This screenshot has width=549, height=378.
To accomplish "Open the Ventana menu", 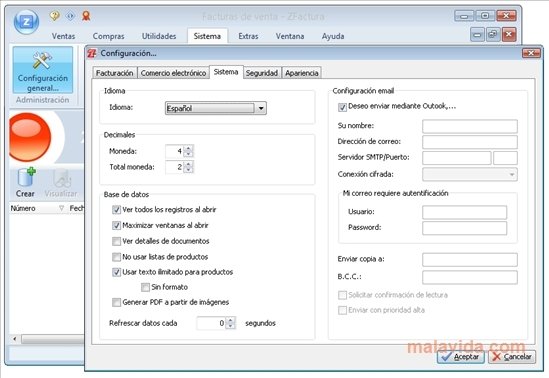I will 290,36.
